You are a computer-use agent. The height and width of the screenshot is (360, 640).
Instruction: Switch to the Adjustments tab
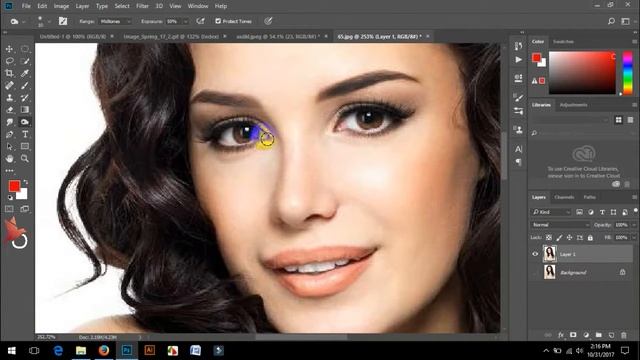[573, 105]
